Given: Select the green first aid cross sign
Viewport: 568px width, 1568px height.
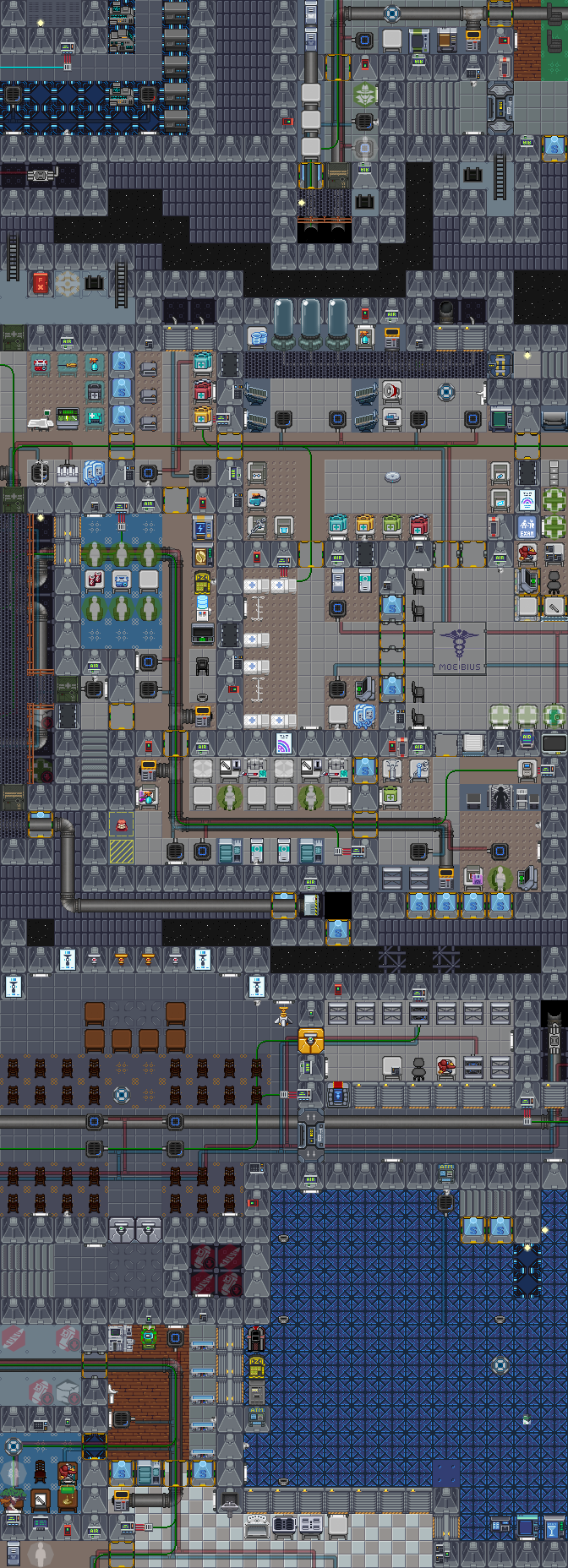Looking at the screenshot, I should [554, 501].
